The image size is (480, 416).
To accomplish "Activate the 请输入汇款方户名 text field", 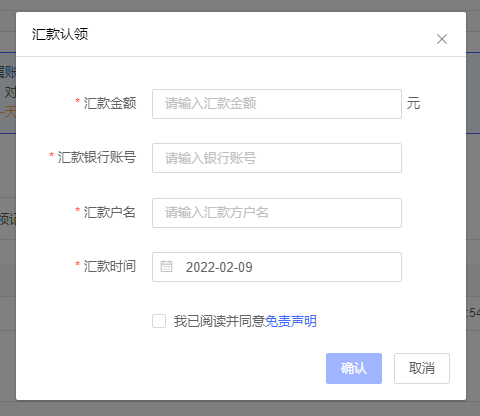I will coord(277,213).
